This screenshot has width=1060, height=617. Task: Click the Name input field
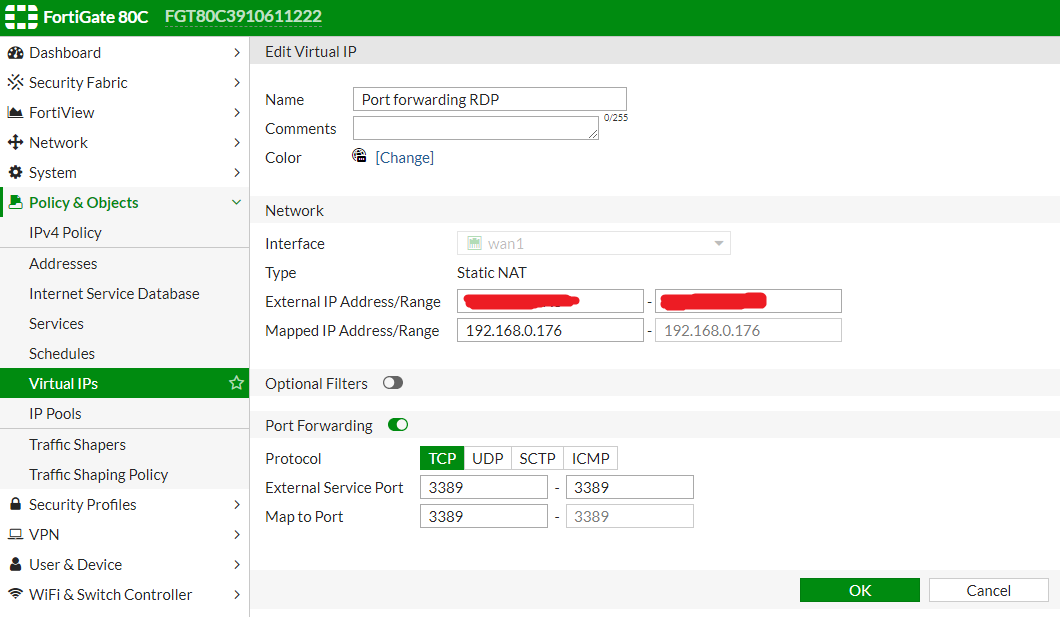[x=489, y=99]
